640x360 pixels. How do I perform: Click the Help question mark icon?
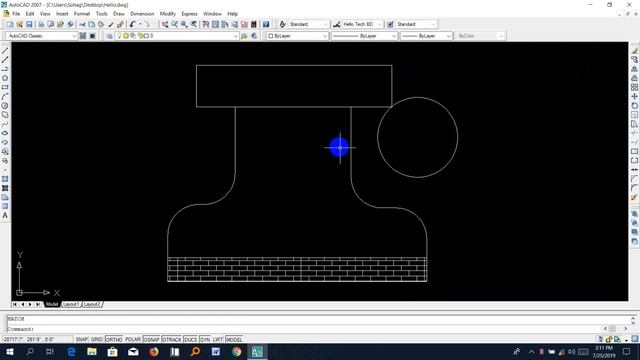tap(266, 24)
